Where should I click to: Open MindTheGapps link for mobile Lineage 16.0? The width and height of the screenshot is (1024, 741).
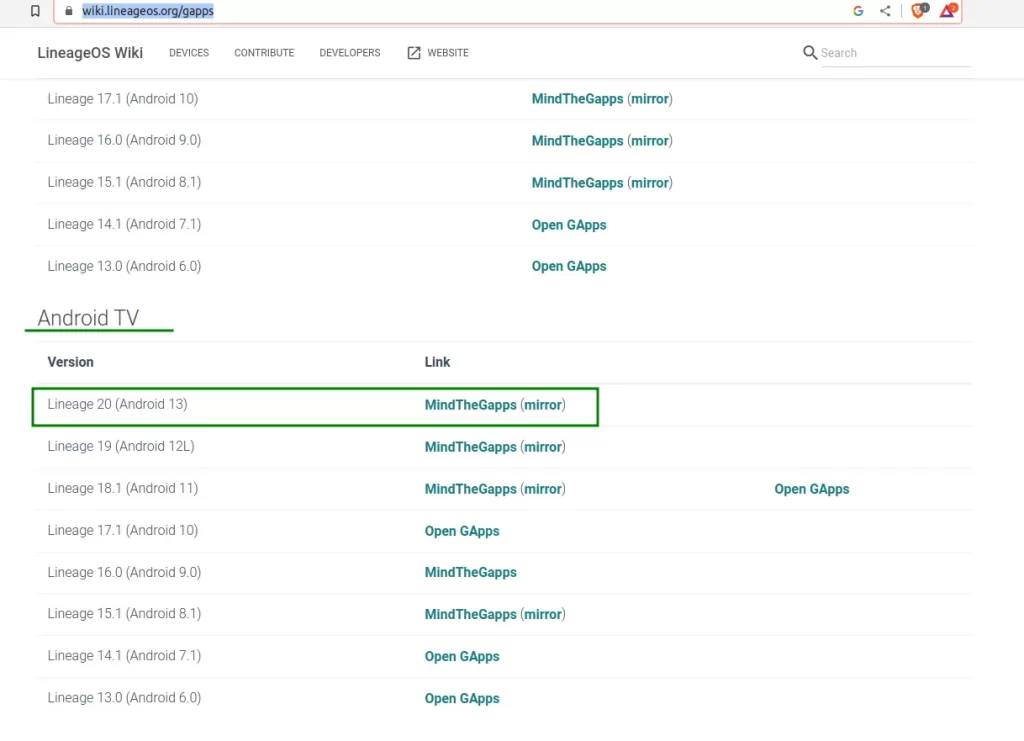click(x=577, y=140)
